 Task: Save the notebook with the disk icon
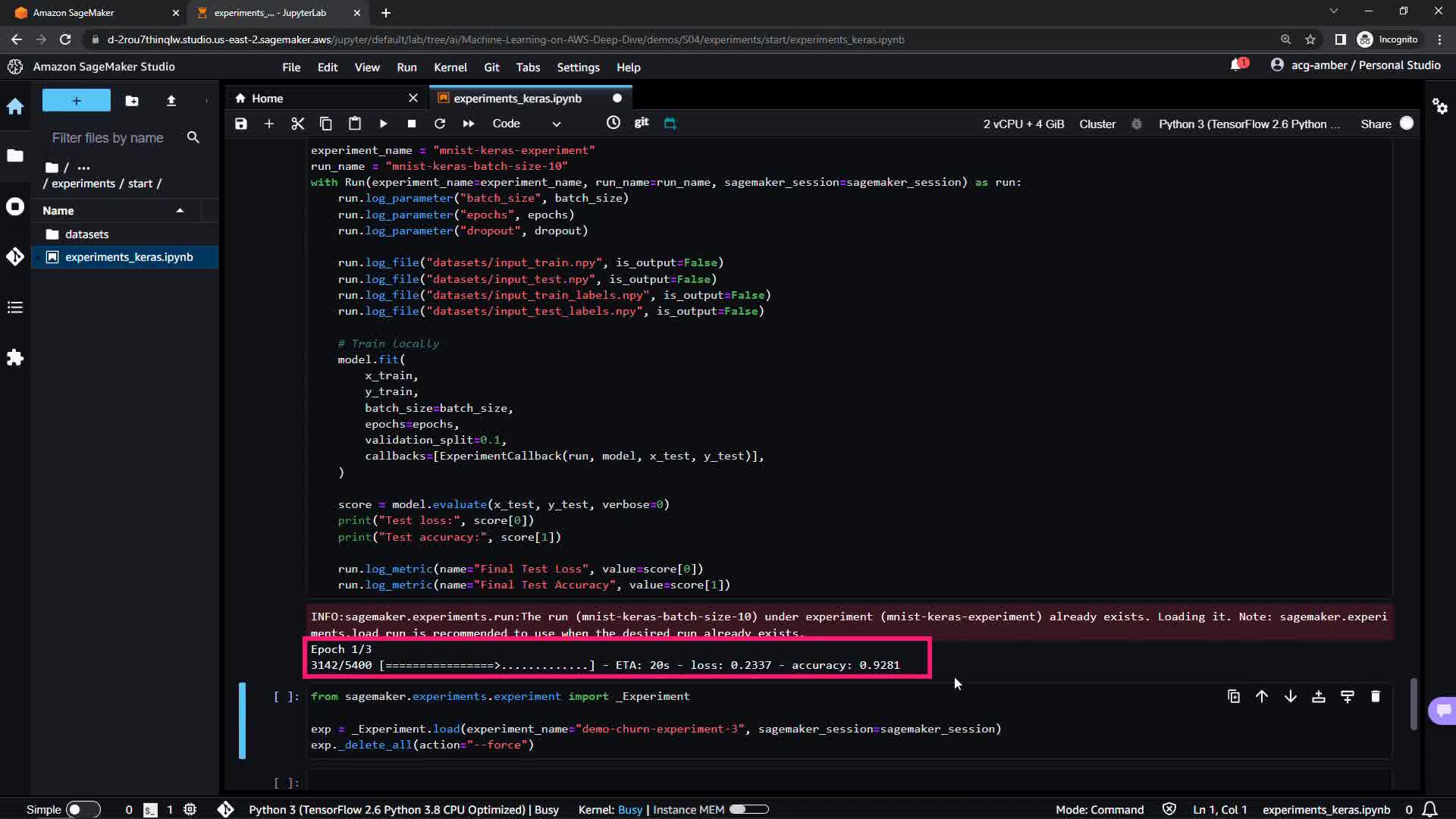[241, 124]
